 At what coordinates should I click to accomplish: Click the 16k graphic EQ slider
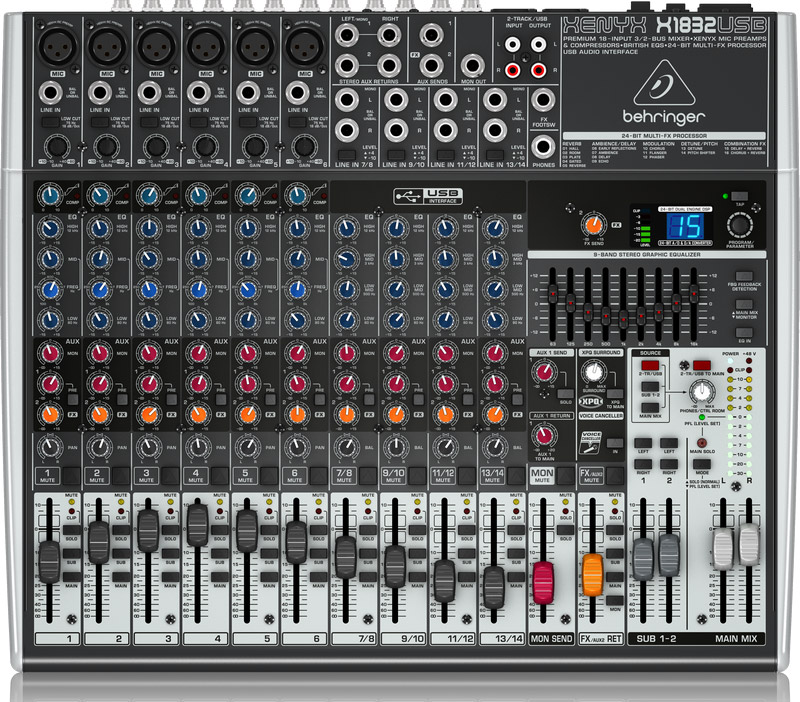(x=694, y=295)
